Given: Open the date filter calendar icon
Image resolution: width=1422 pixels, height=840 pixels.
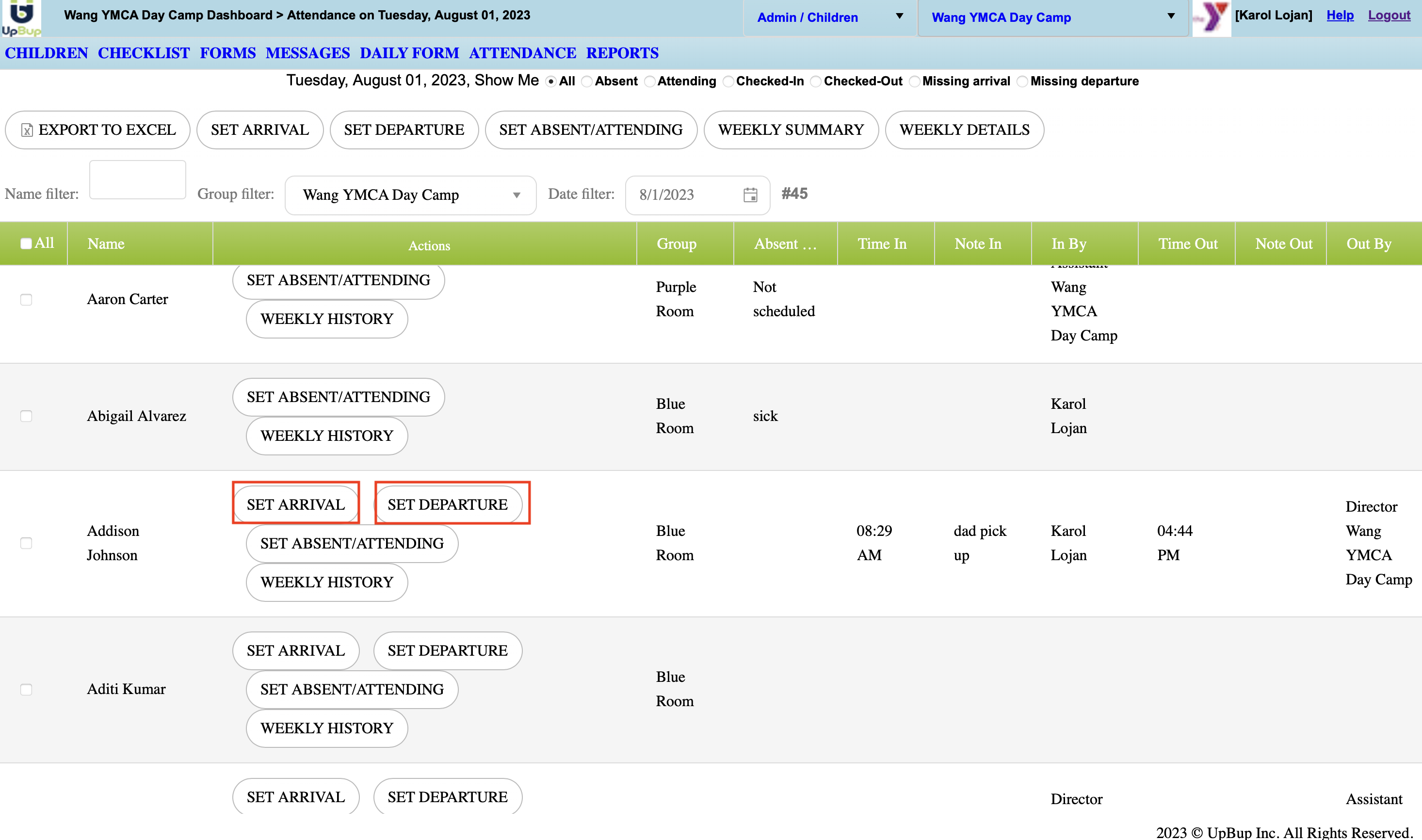Looking at the screenshot, I should (750, 194).
